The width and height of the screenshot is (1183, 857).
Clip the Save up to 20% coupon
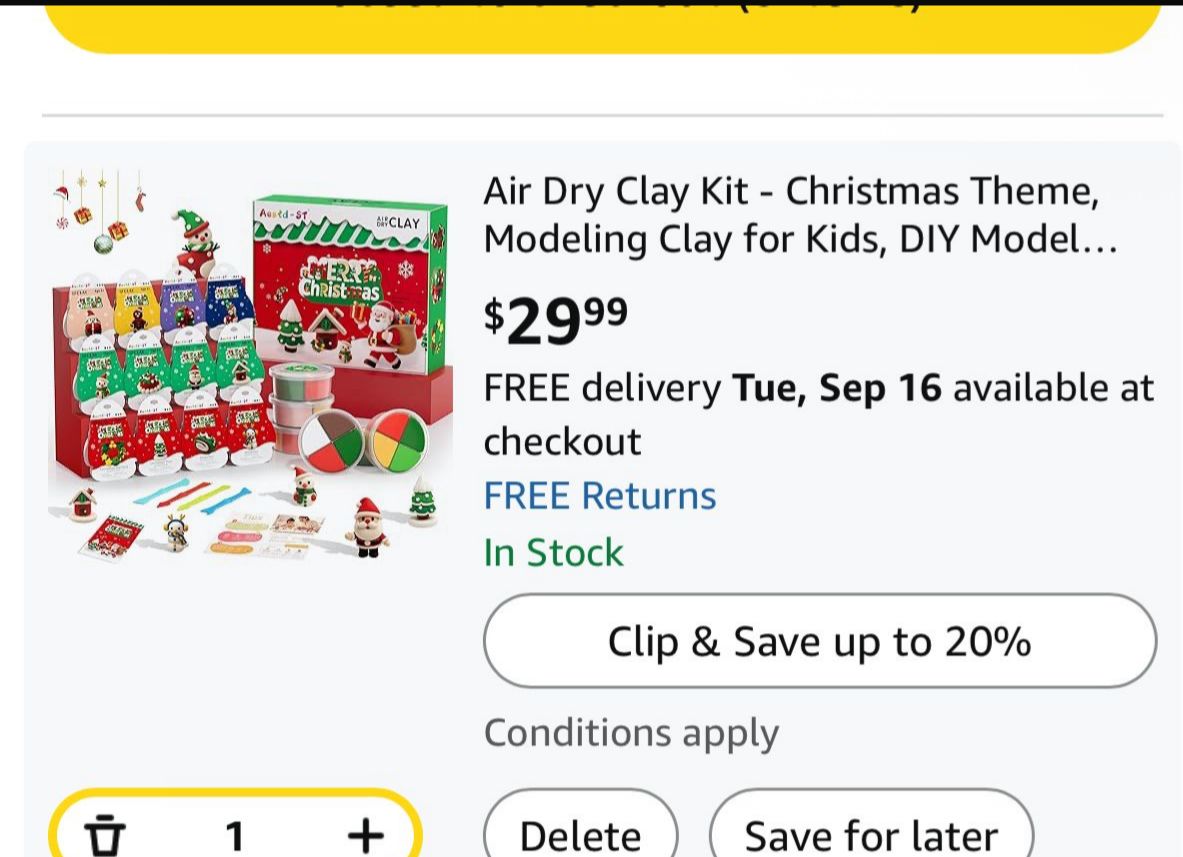[820, 641]
